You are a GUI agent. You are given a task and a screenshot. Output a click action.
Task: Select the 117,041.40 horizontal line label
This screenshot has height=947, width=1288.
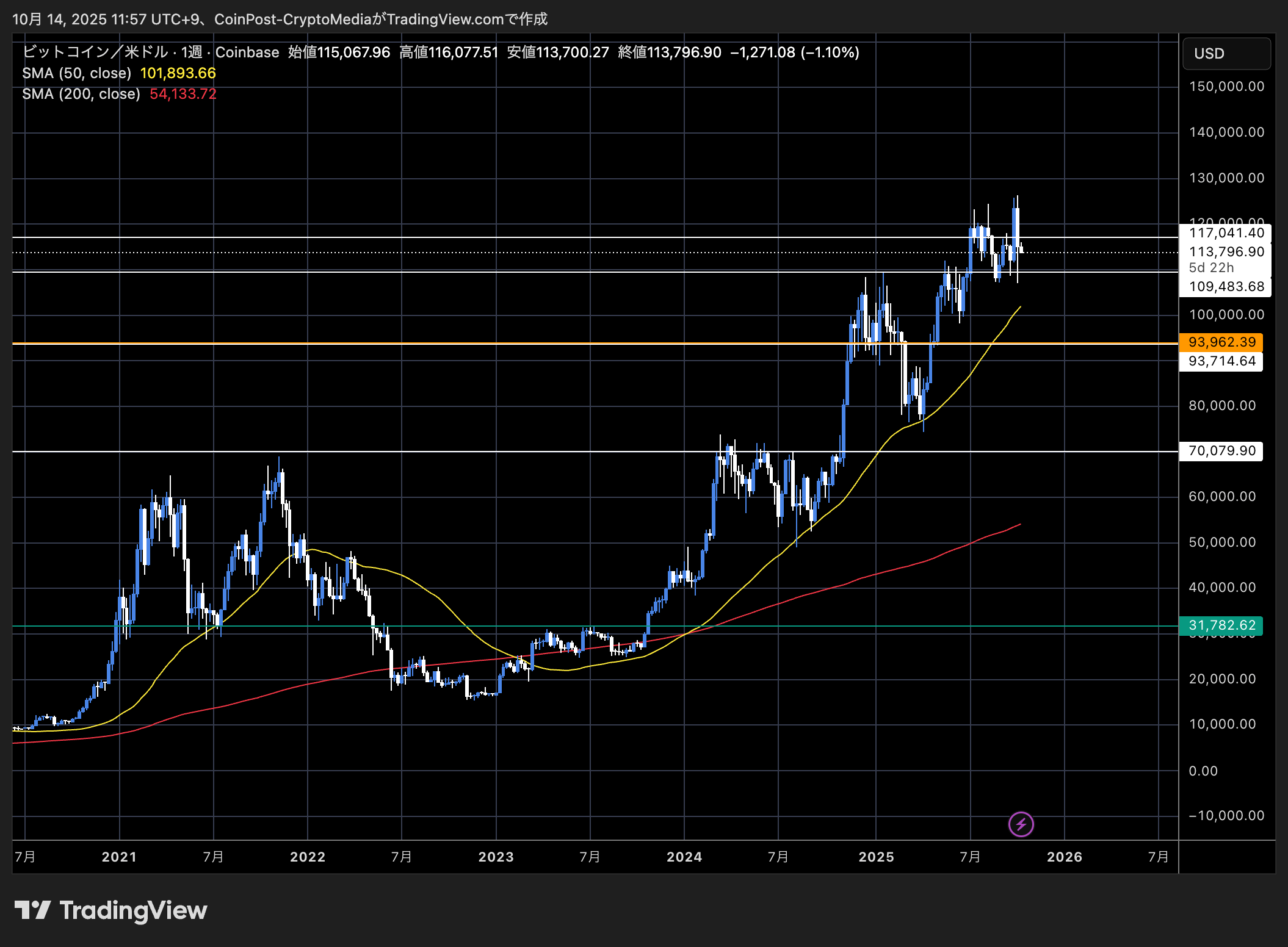pos(1226,233)
